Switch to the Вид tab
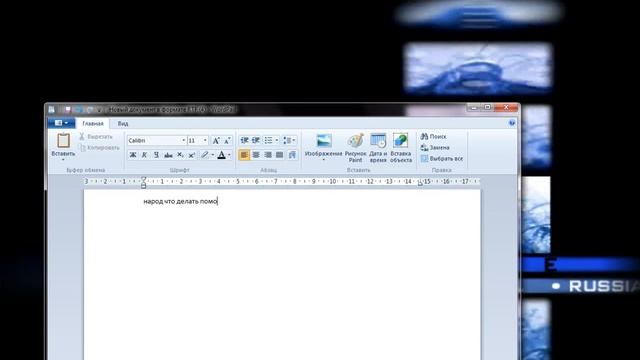Screen dimensions: 640x360 [123, 123]
